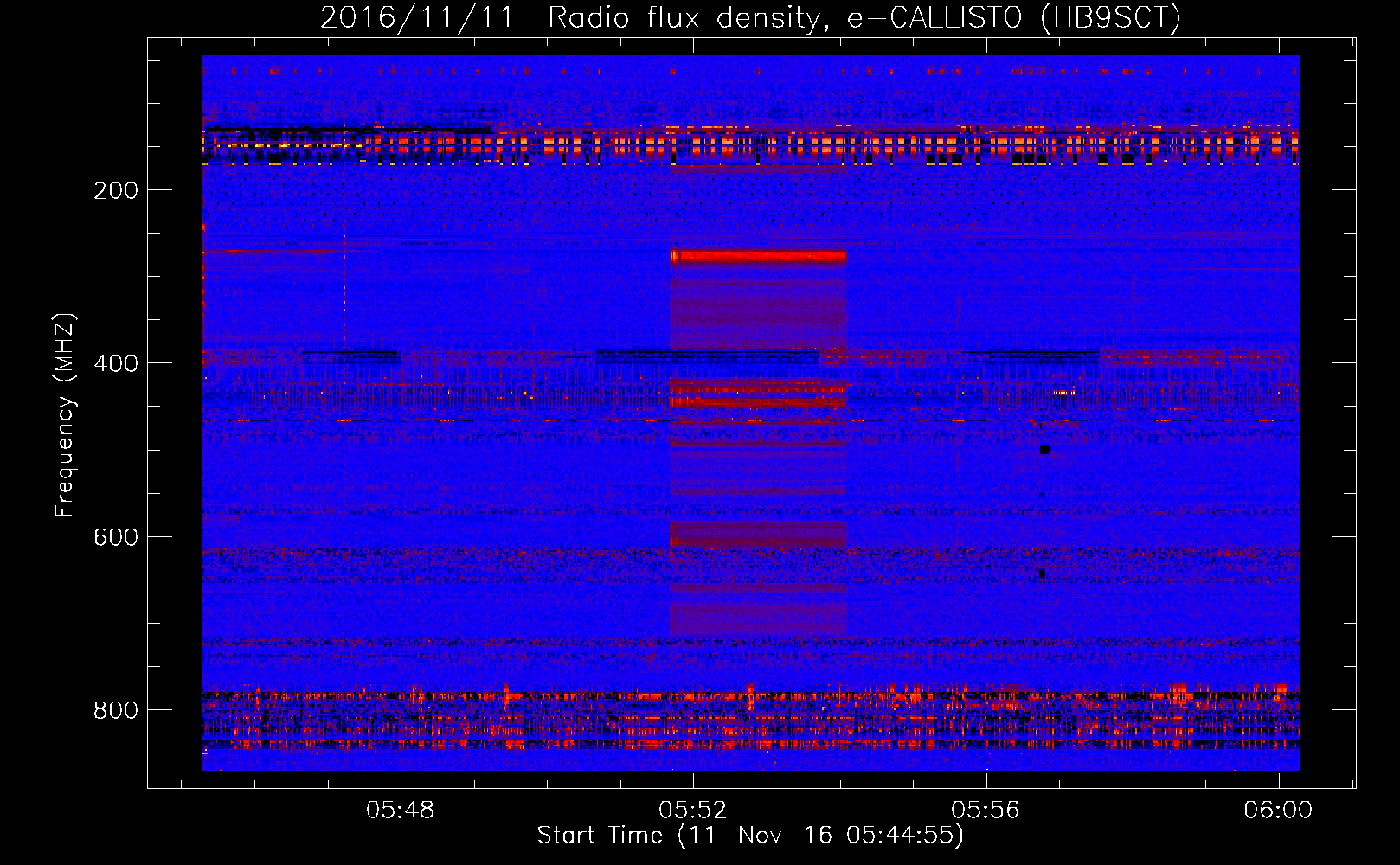Click the small black square near 500 MHz
Image resolution: width=1400 pixels, height=865 pixels.
point(1044,449)
